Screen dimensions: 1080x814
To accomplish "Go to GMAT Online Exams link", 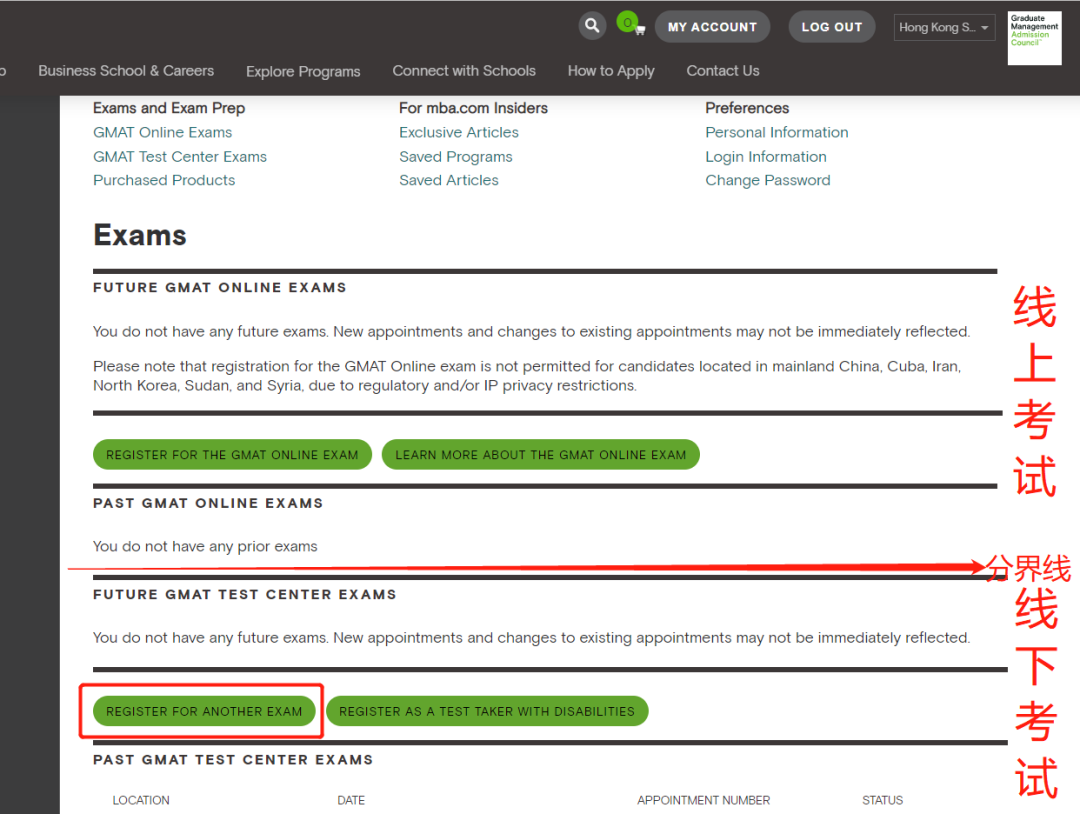I will [163, 132].
